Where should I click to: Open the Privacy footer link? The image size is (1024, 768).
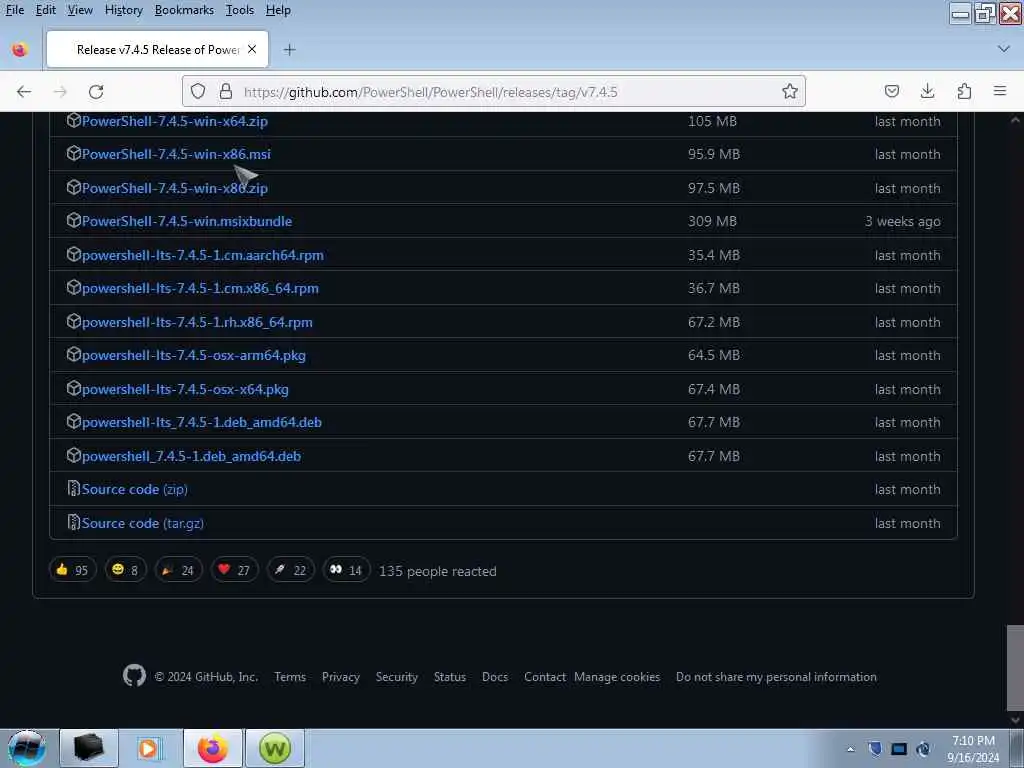point(340,677)
